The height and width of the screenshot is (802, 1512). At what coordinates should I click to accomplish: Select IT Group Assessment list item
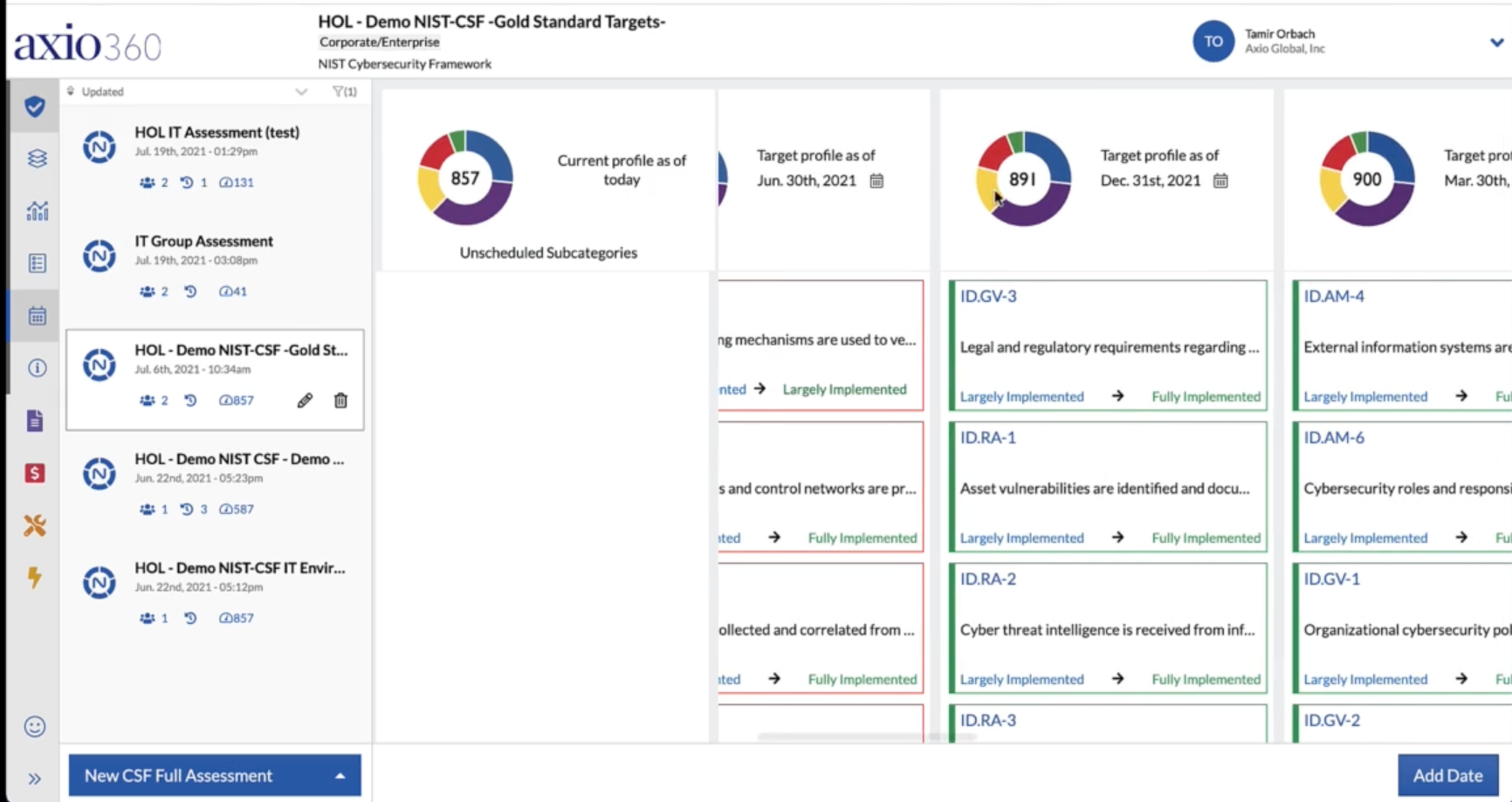(215, 266)
